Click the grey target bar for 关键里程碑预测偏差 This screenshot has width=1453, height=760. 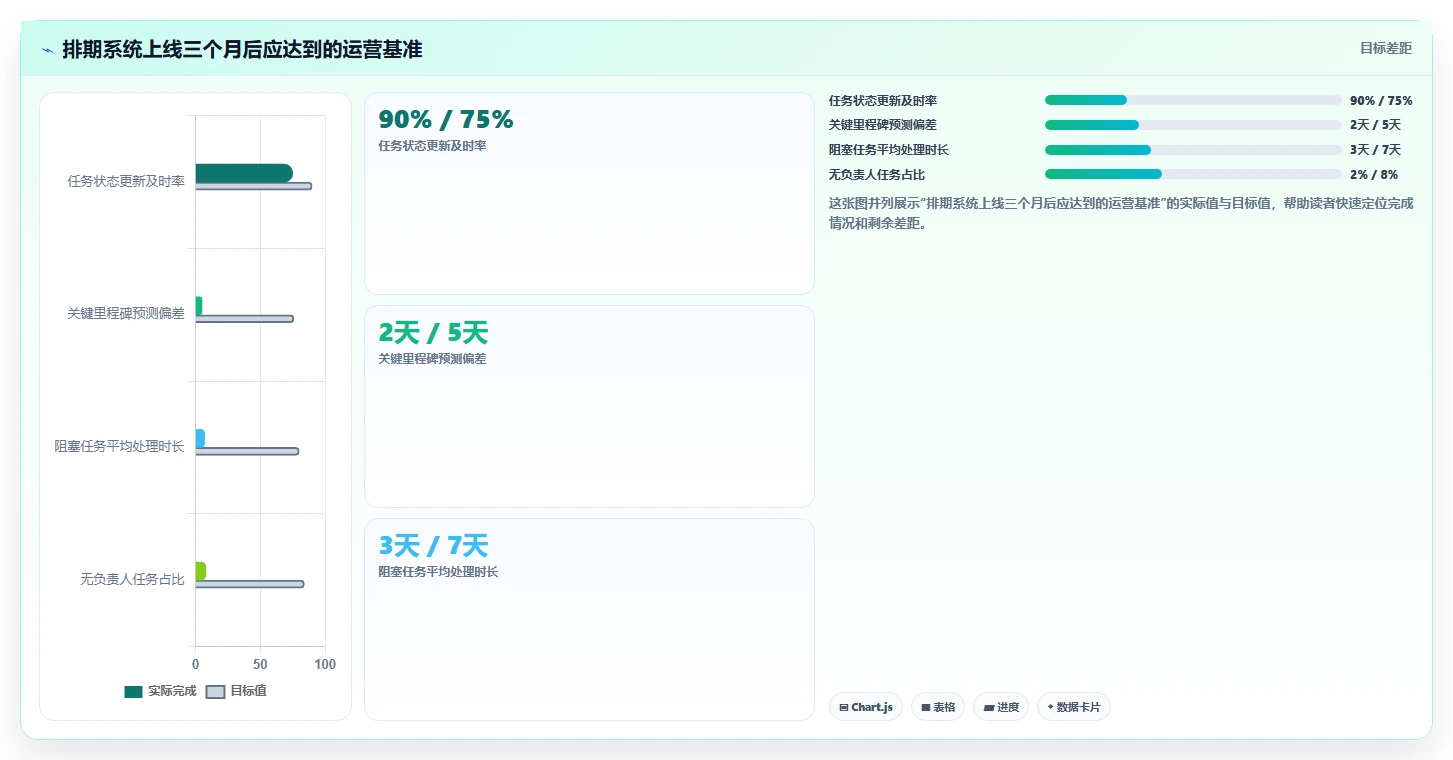pyautogui.click(x=245, y=319)
